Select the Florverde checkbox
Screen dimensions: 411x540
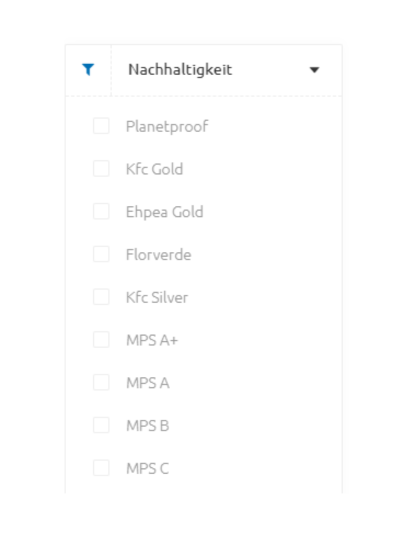click(x=101, y=254)
